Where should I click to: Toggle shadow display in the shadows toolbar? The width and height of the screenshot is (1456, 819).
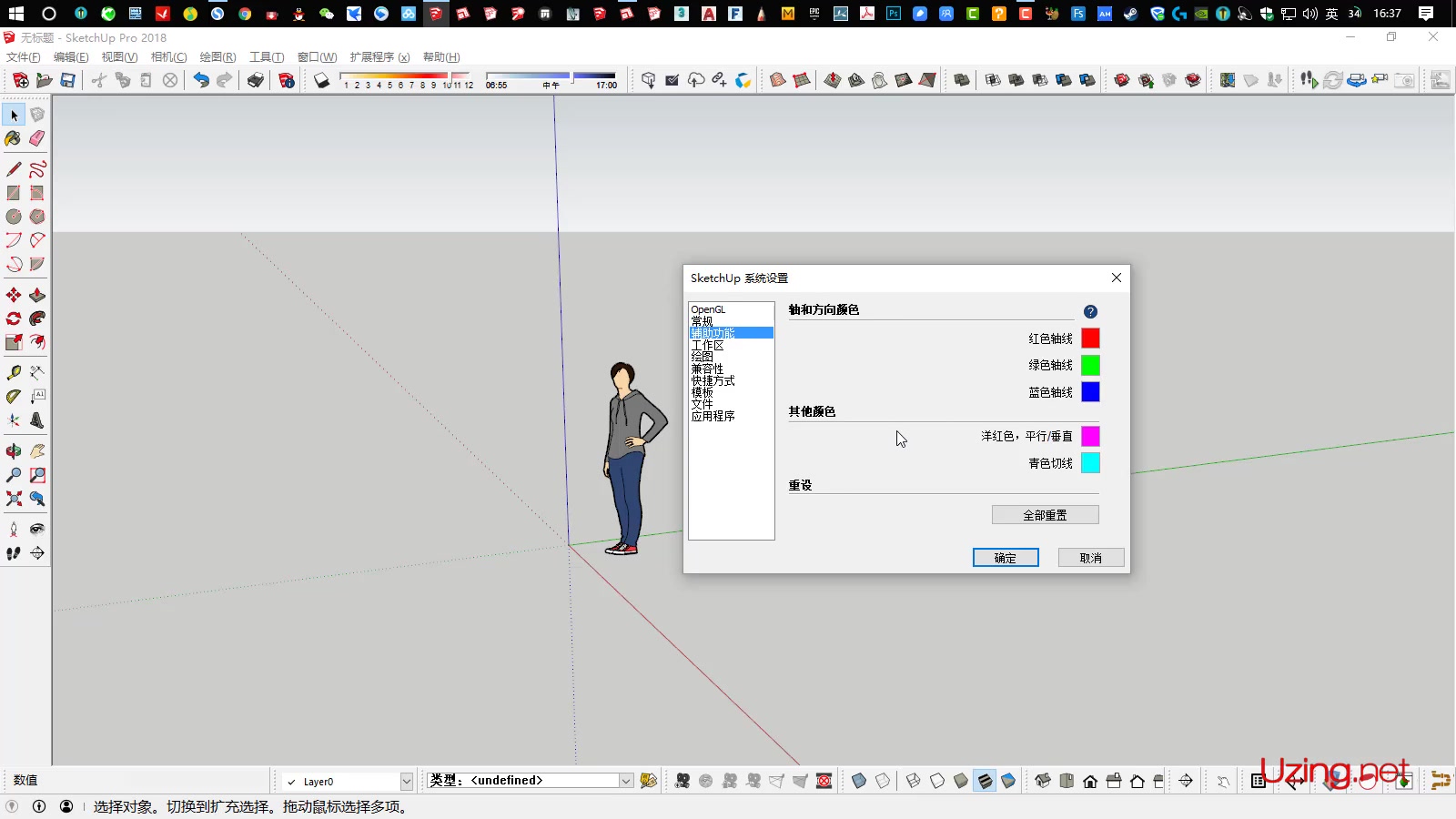click(322, 79)
